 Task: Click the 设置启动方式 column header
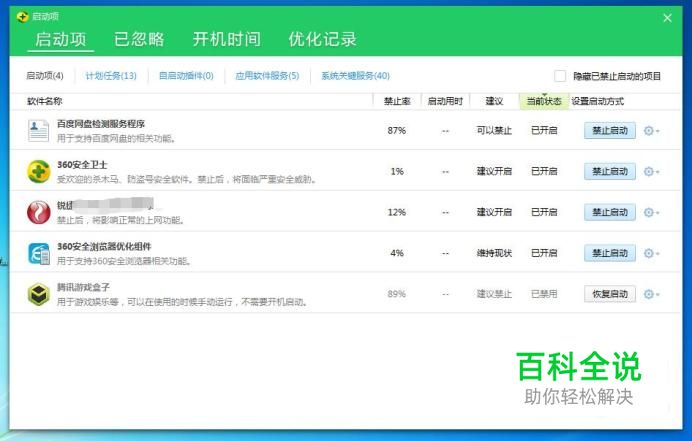click(598, 102)
